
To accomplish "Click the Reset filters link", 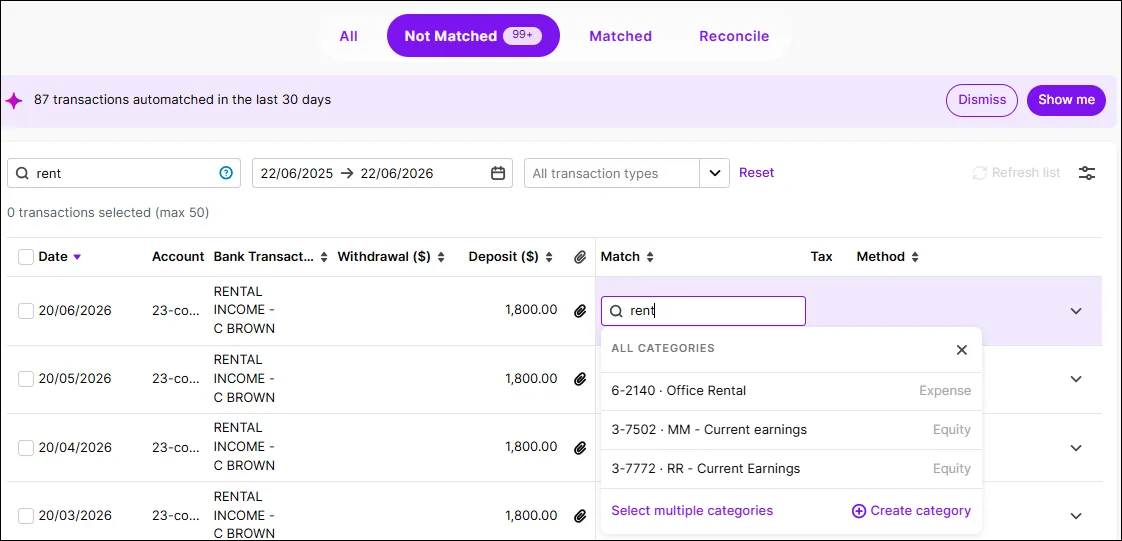I will click(x=756, y=172).
